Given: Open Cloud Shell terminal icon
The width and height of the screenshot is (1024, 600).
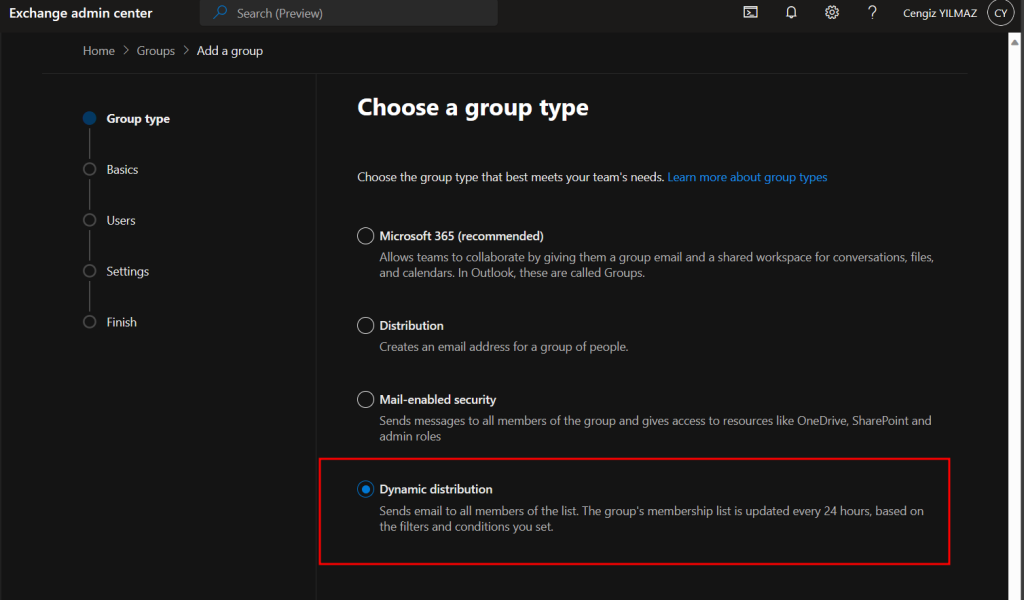Looking at the screenshot, I should click(750, 13).
